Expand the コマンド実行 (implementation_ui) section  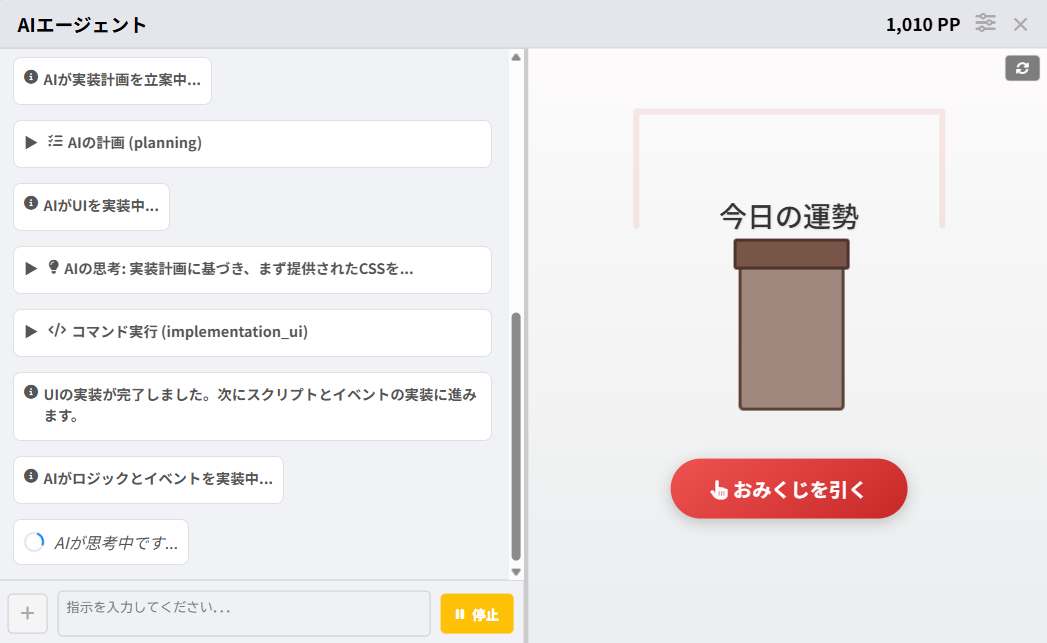click(32, 332)
